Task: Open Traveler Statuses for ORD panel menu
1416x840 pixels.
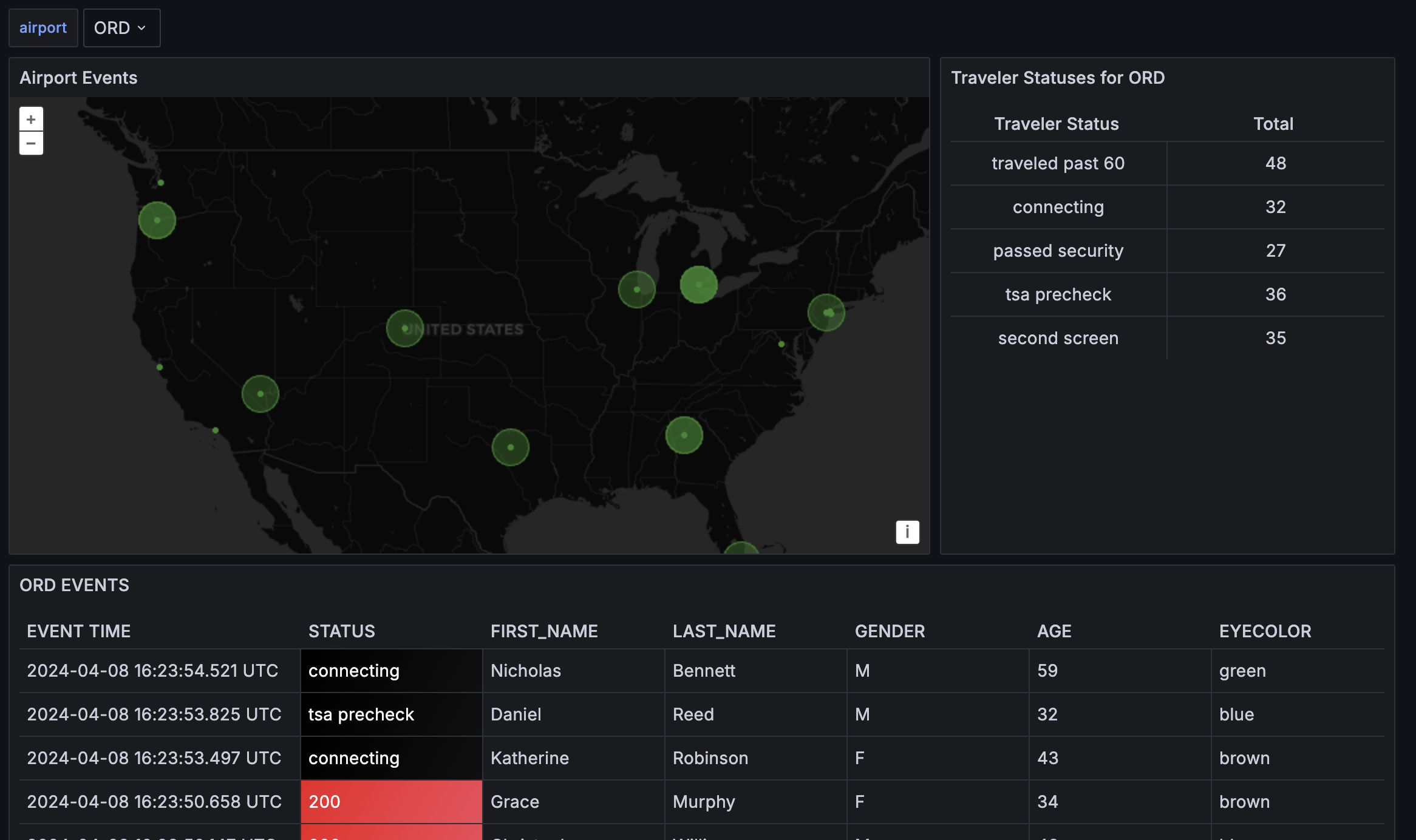Action: click(1058, 78)
